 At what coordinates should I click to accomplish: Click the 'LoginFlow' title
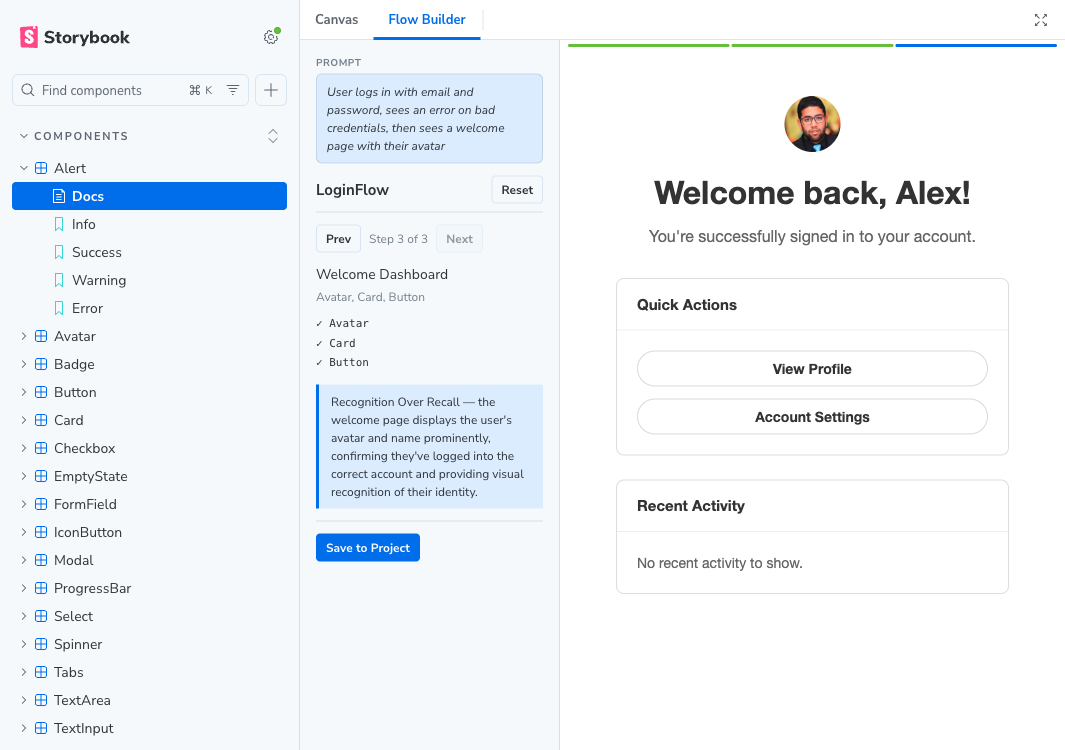[353, 190]
